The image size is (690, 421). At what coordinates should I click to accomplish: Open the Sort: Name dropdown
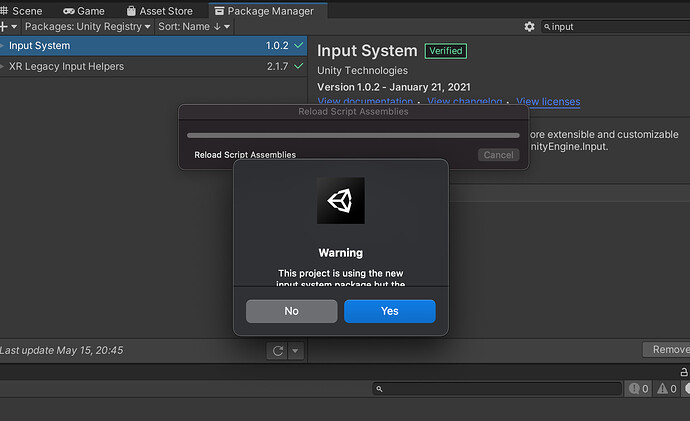[x=194, y=27]
